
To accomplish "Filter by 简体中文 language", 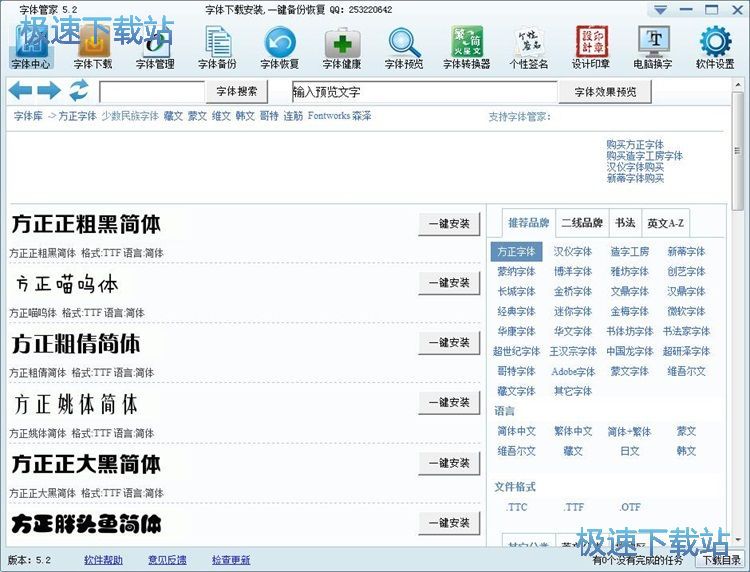I will [x=516, y=431].
